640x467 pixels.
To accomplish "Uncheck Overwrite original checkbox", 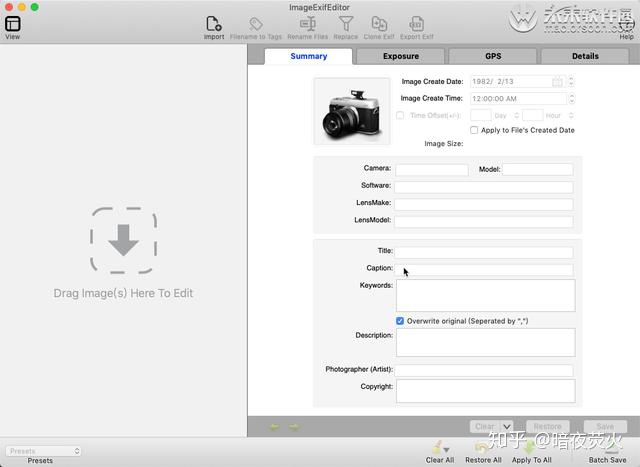I will click(x=400, y=321).
